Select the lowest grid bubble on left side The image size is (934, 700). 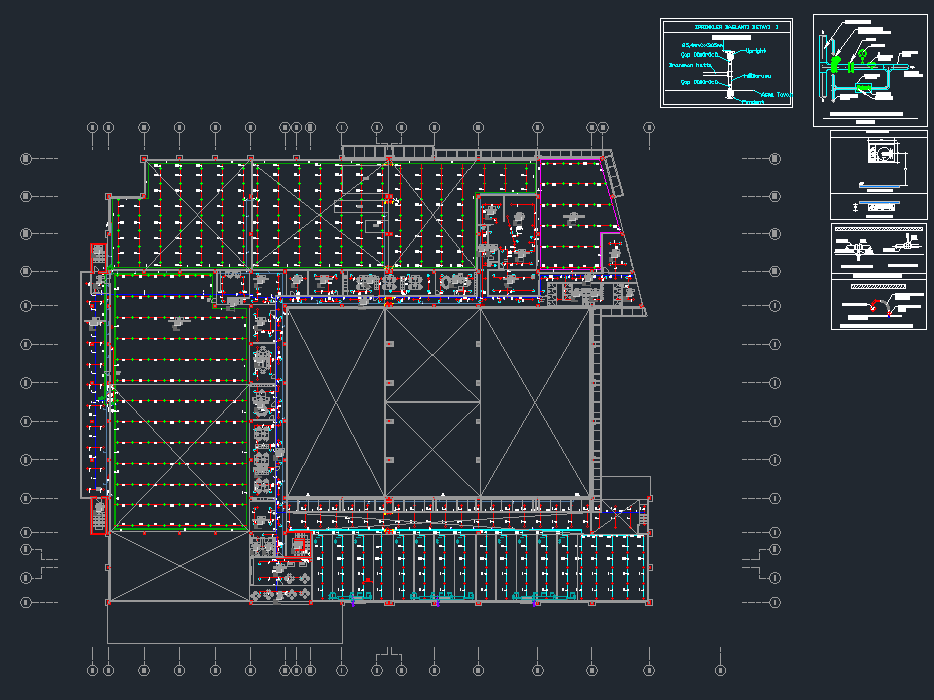[26, 602]
